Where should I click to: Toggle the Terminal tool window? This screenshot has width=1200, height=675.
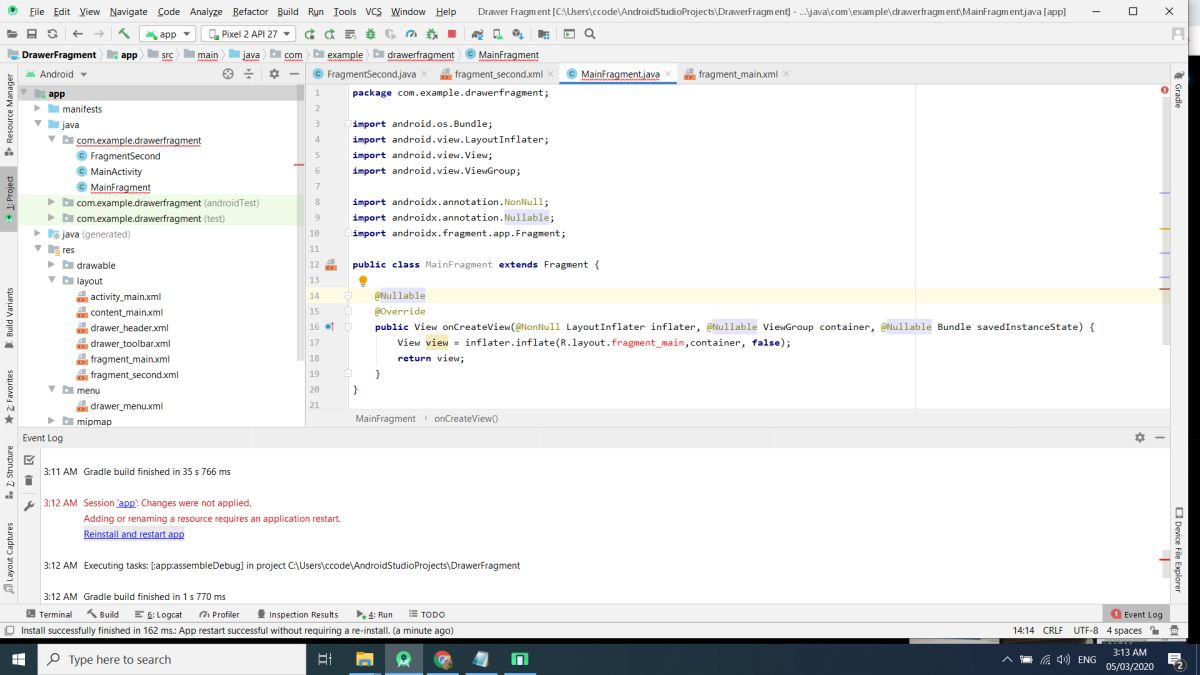pos(49,614)
